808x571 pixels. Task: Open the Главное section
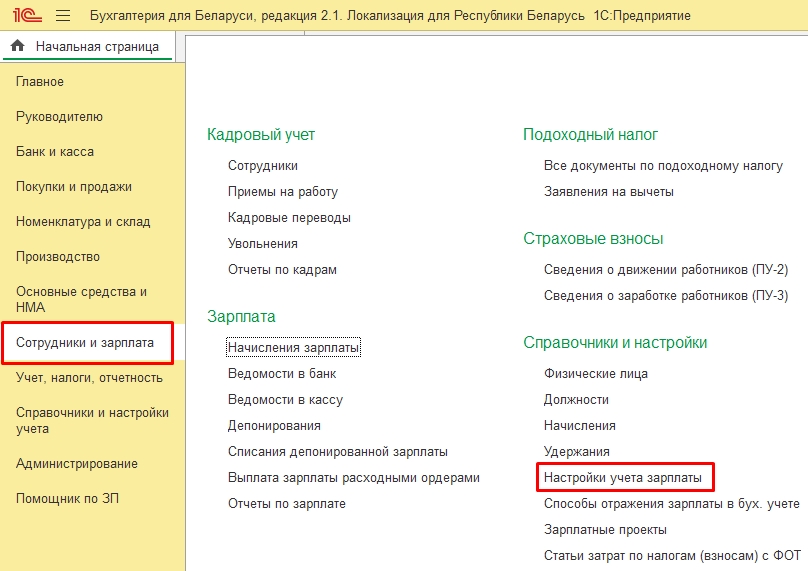[40, 81]
